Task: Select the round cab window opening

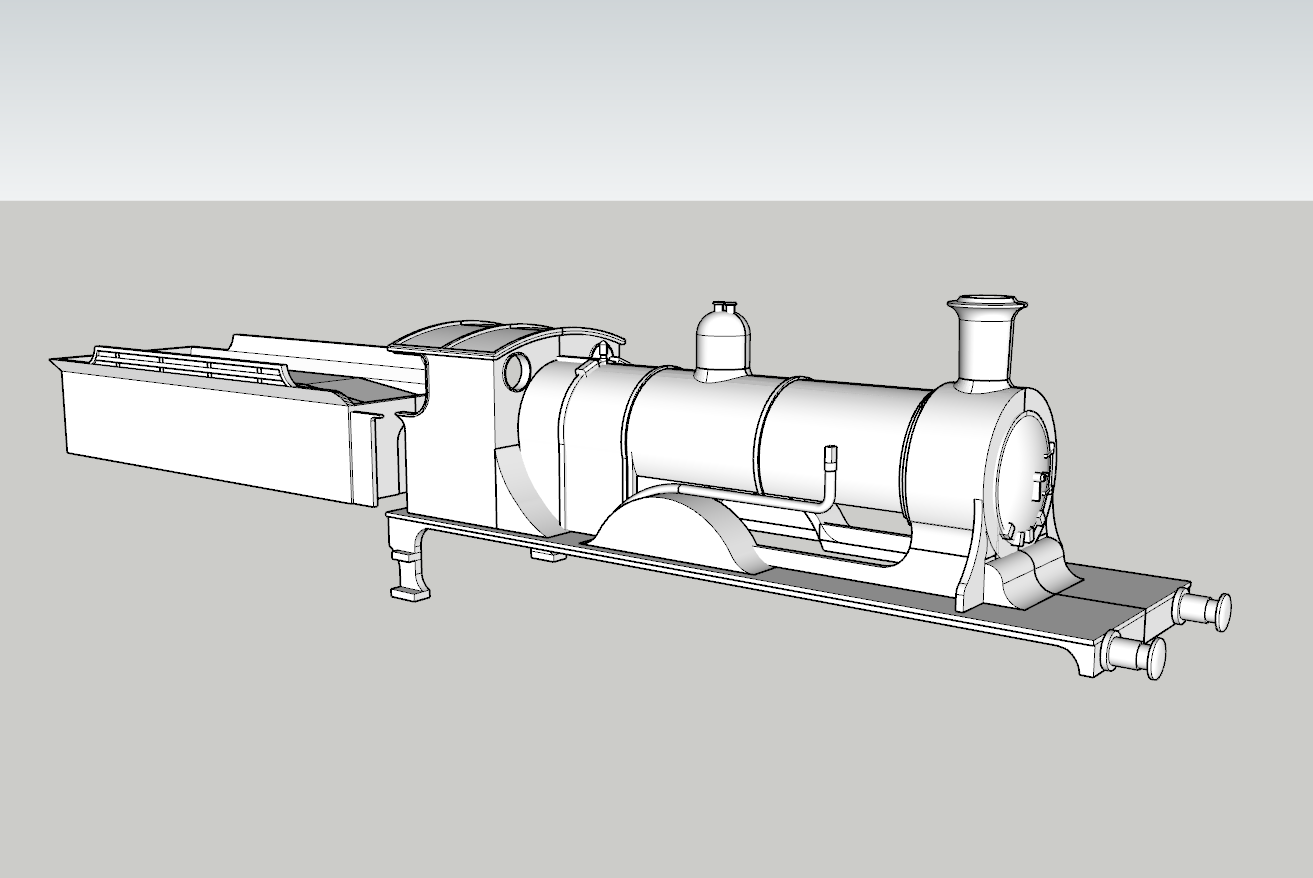Action: pos(516,372)
